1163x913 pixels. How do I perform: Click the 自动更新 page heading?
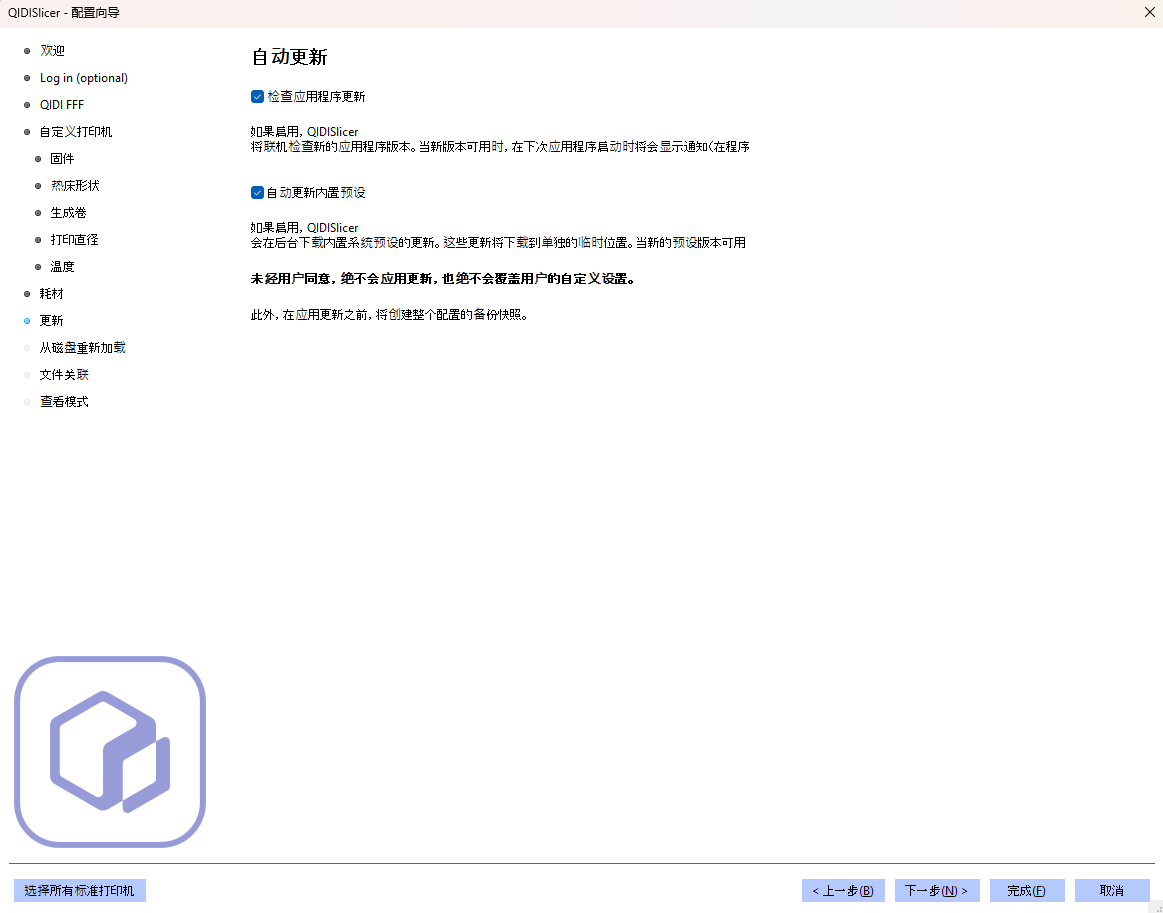pos(289,57)
